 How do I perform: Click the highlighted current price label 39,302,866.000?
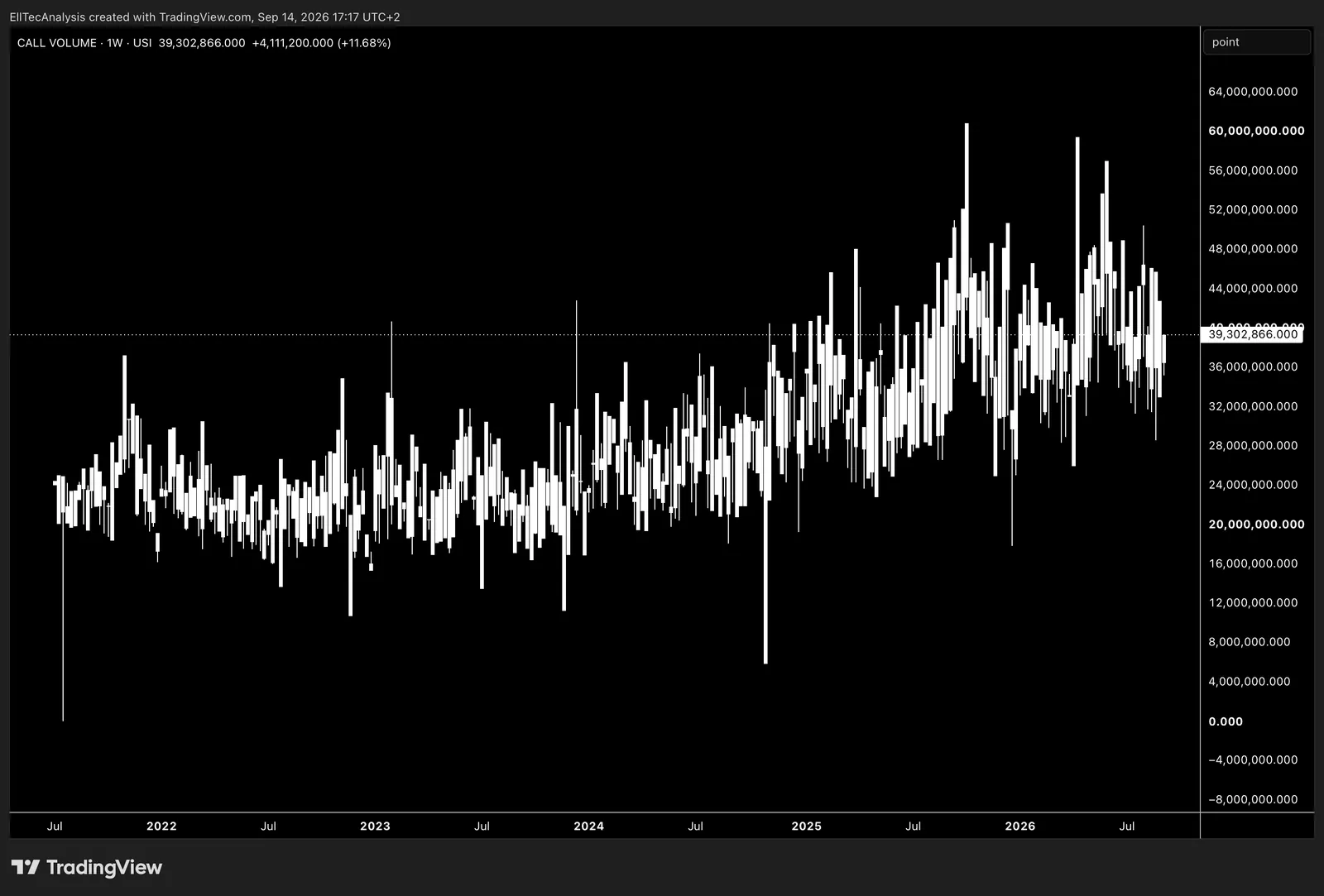[x=1252, y=334]
